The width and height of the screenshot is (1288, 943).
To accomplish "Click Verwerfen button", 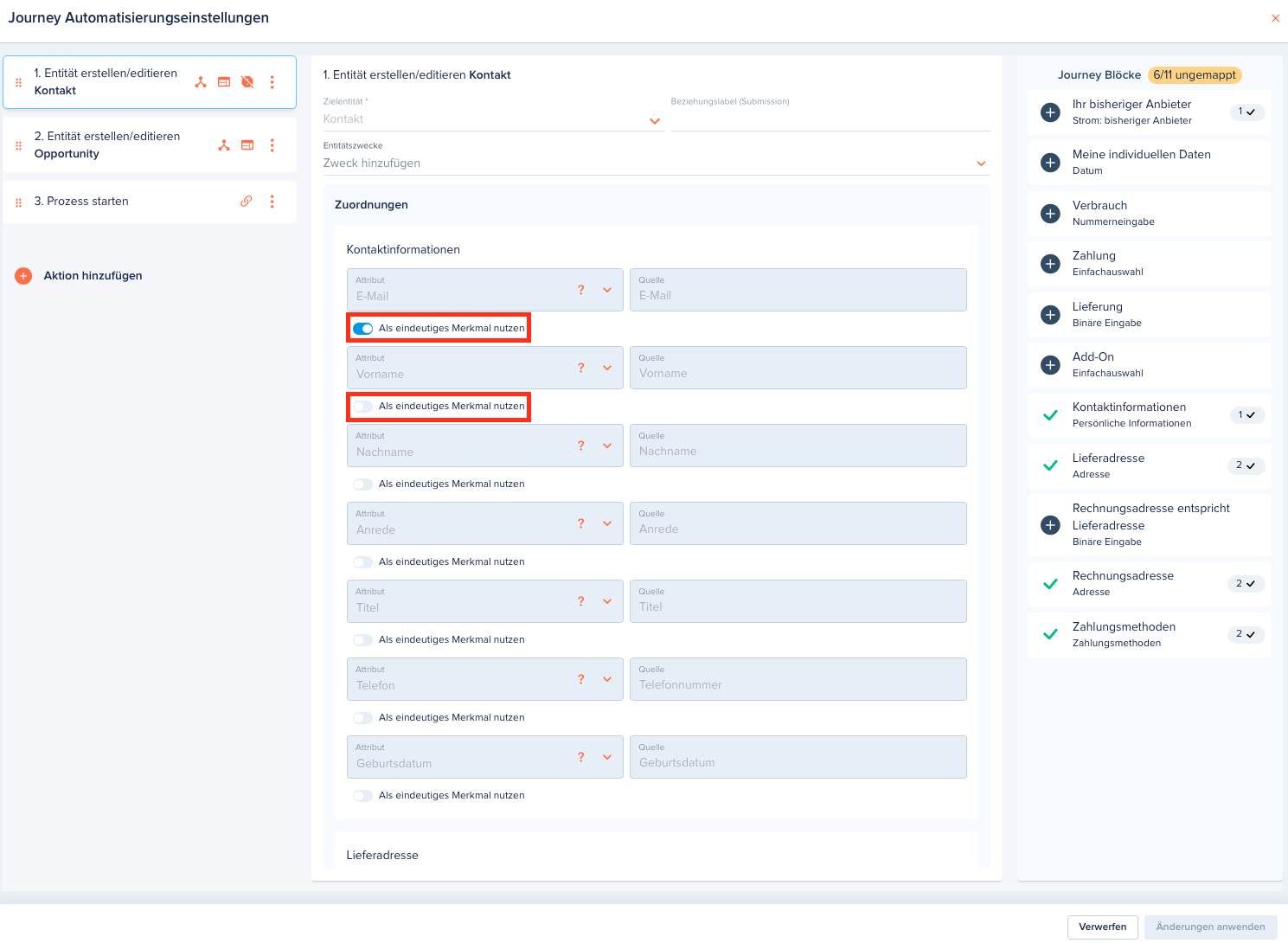I will pyautogui.click(x=1103, y=927).
